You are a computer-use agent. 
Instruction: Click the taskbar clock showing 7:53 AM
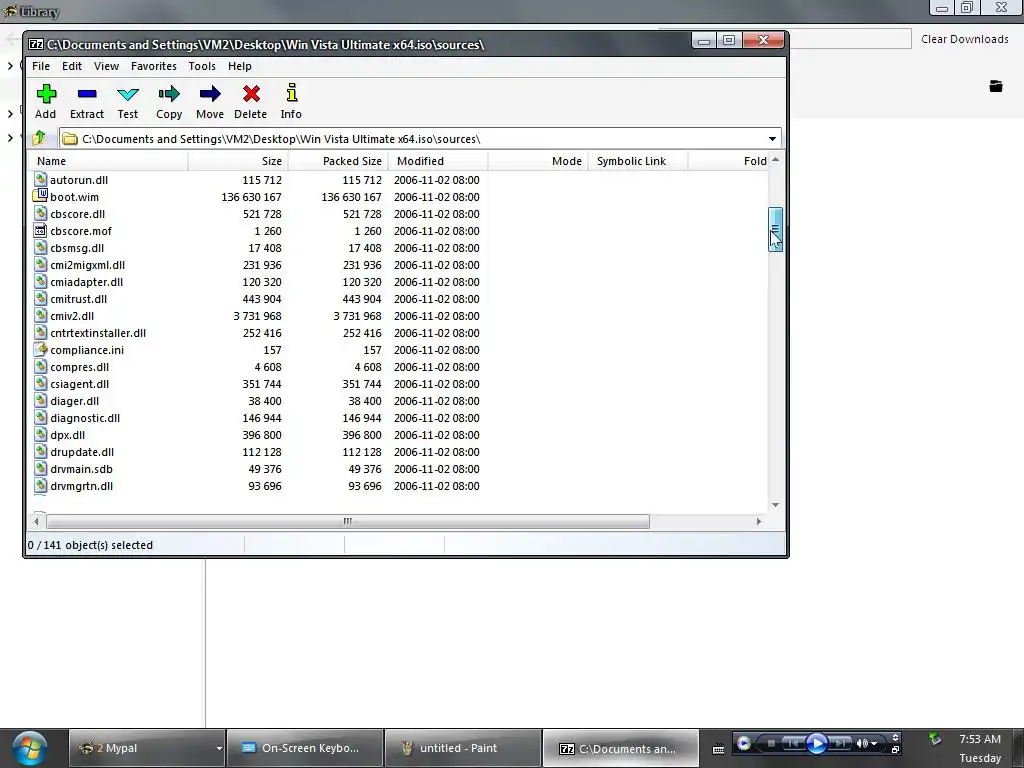[980, 739]
